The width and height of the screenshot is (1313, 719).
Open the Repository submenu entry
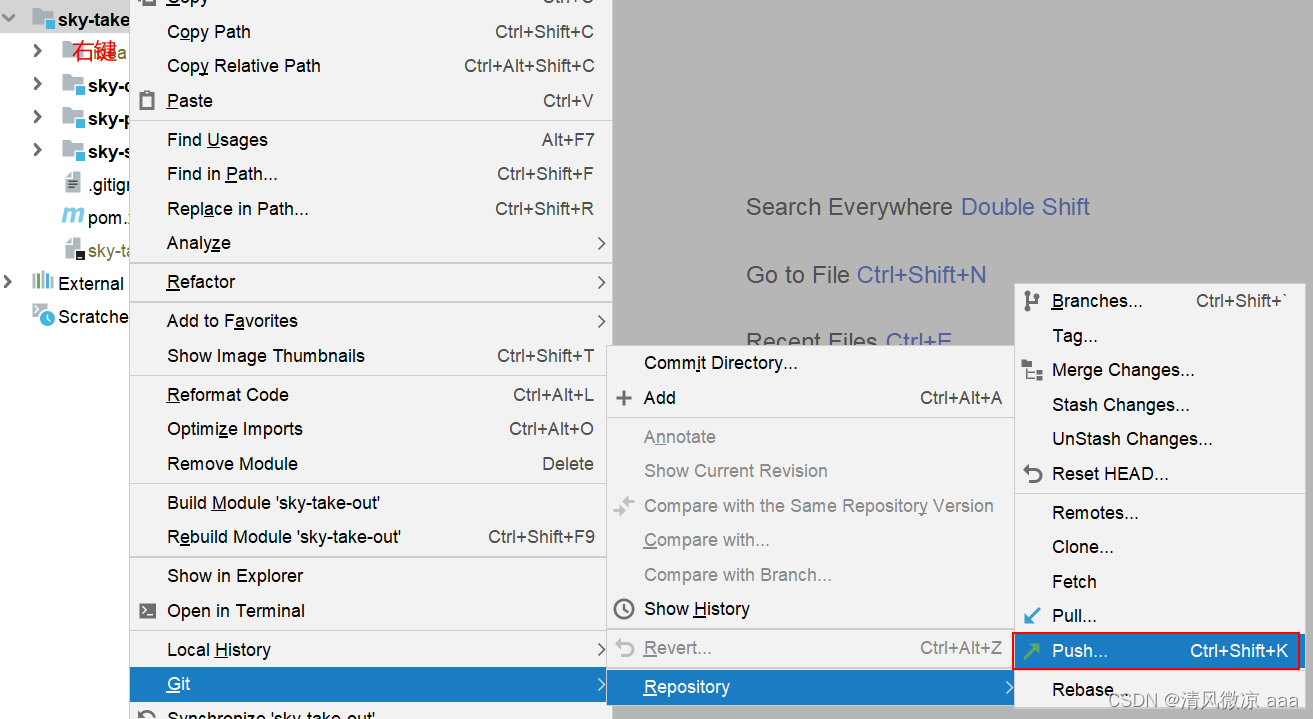(x=810, y=687)
